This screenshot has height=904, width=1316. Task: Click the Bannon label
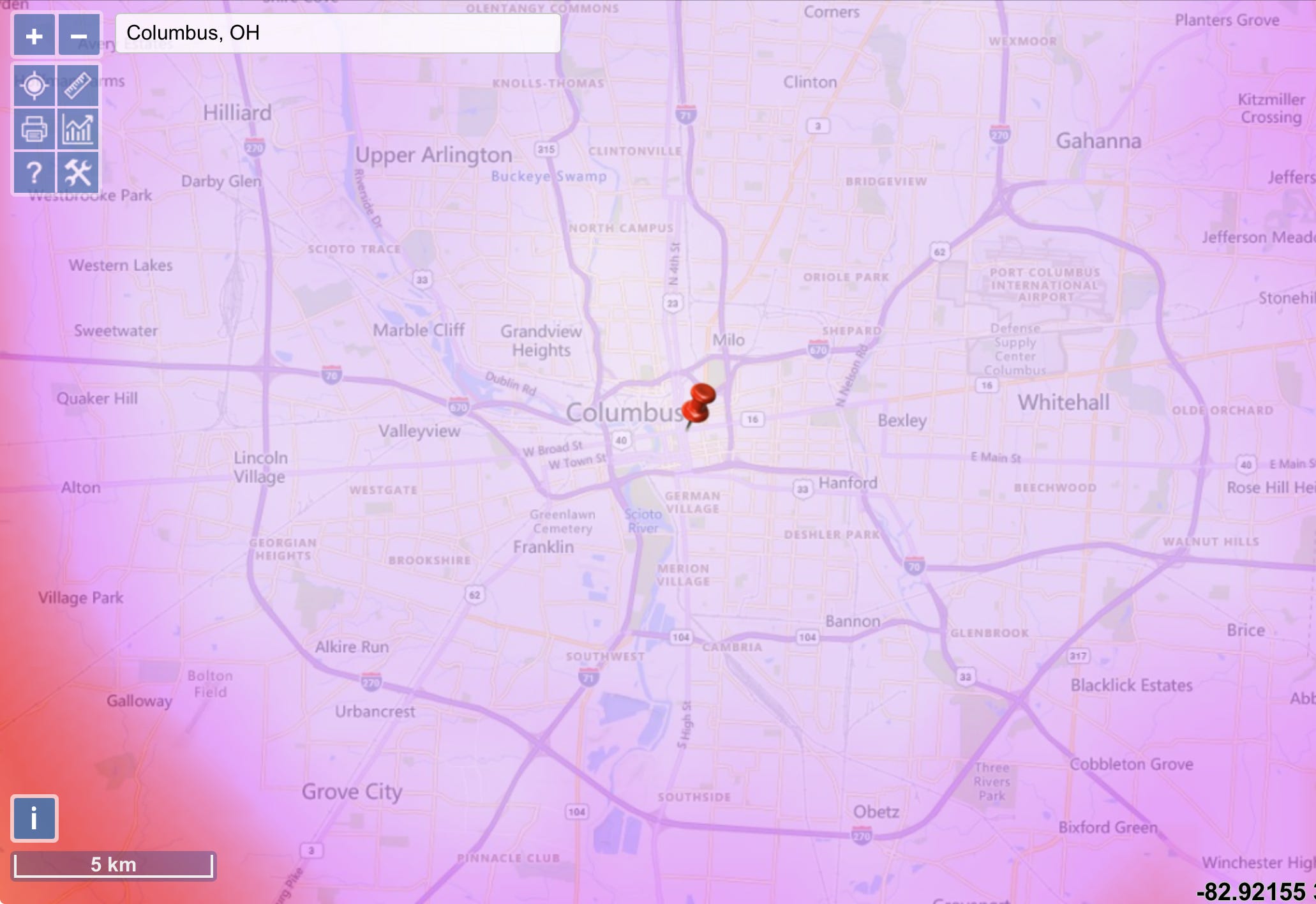(x=853, y=621)
